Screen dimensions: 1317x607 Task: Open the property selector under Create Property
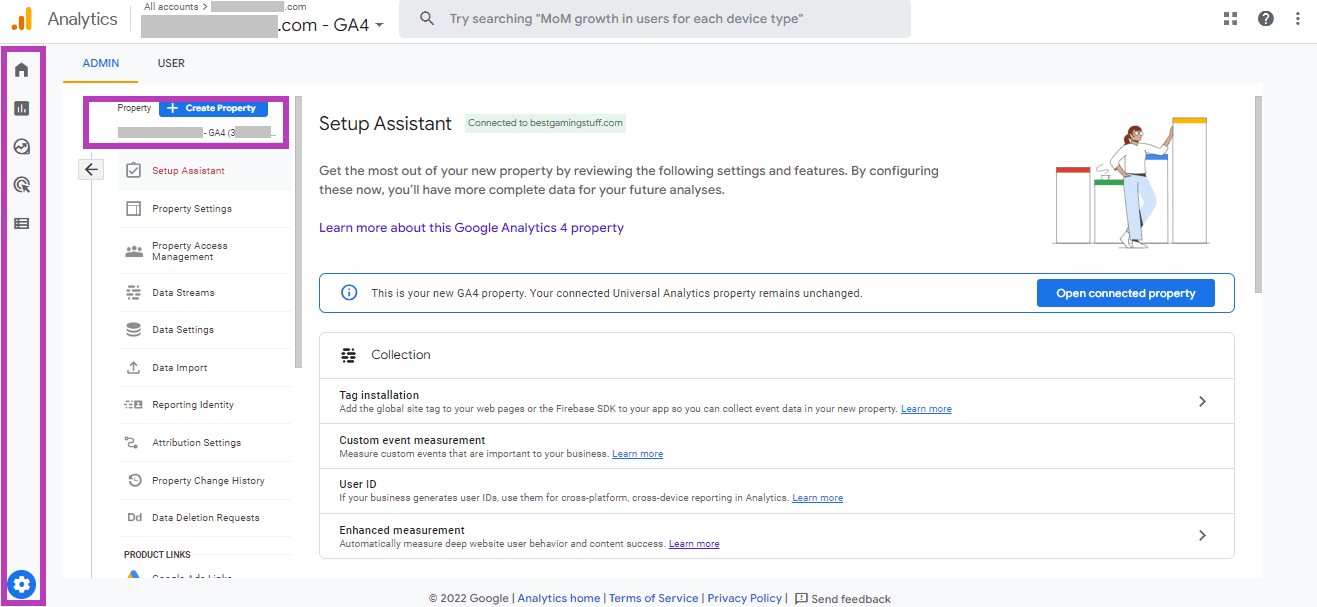(x=195, y=132)
